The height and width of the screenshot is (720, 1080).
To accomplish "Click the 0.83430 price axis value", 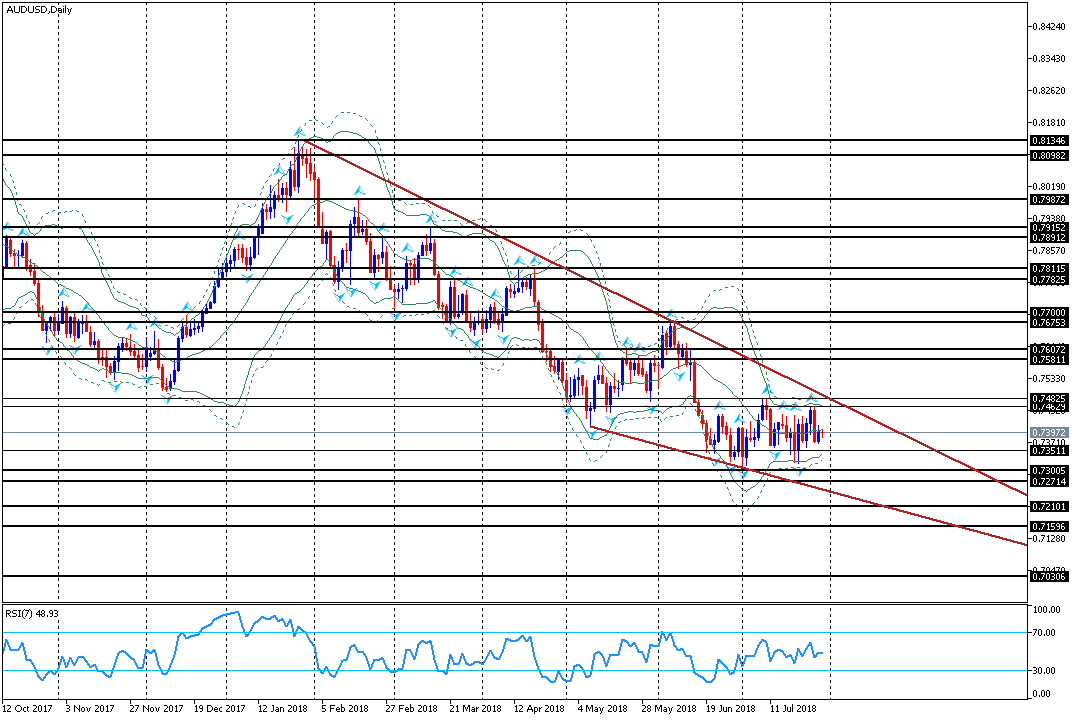I will click(1048, 59).
